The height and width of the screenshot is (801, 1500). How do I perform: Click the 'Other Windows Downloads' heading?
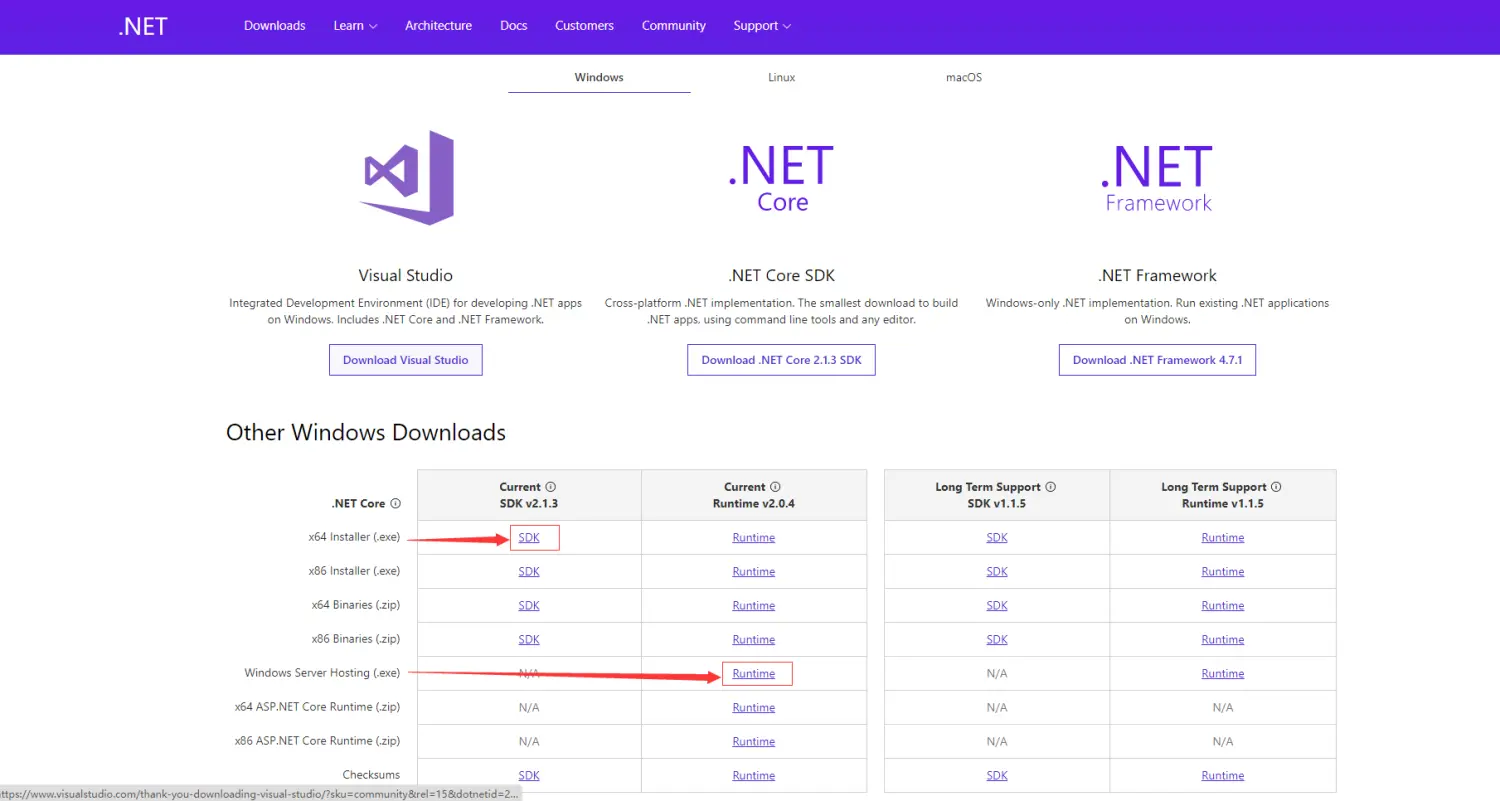[x=366, y=433]
